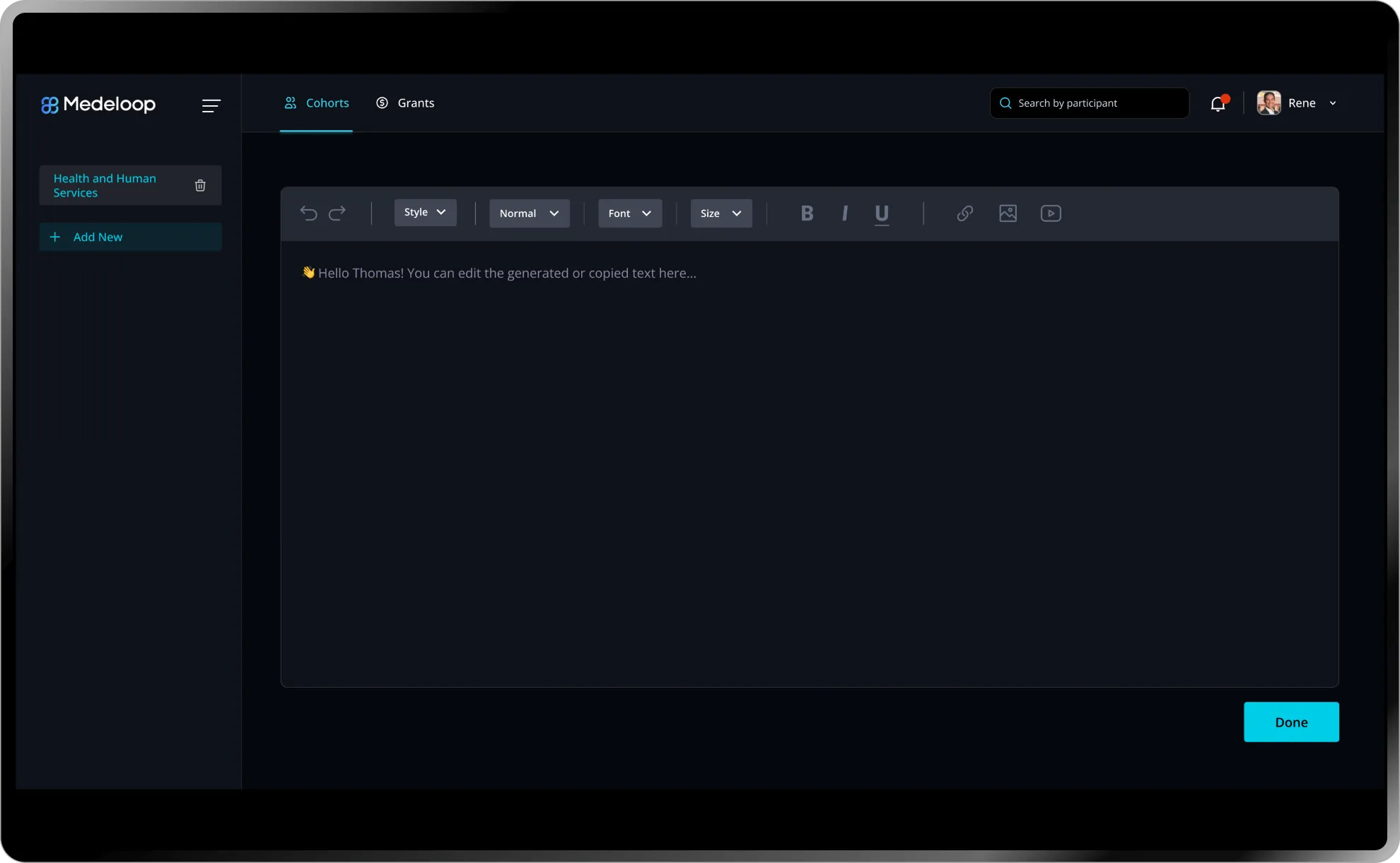Insert a link using chain icon
The width and height of the screenshot is (1400, 863).
(964, 213)
